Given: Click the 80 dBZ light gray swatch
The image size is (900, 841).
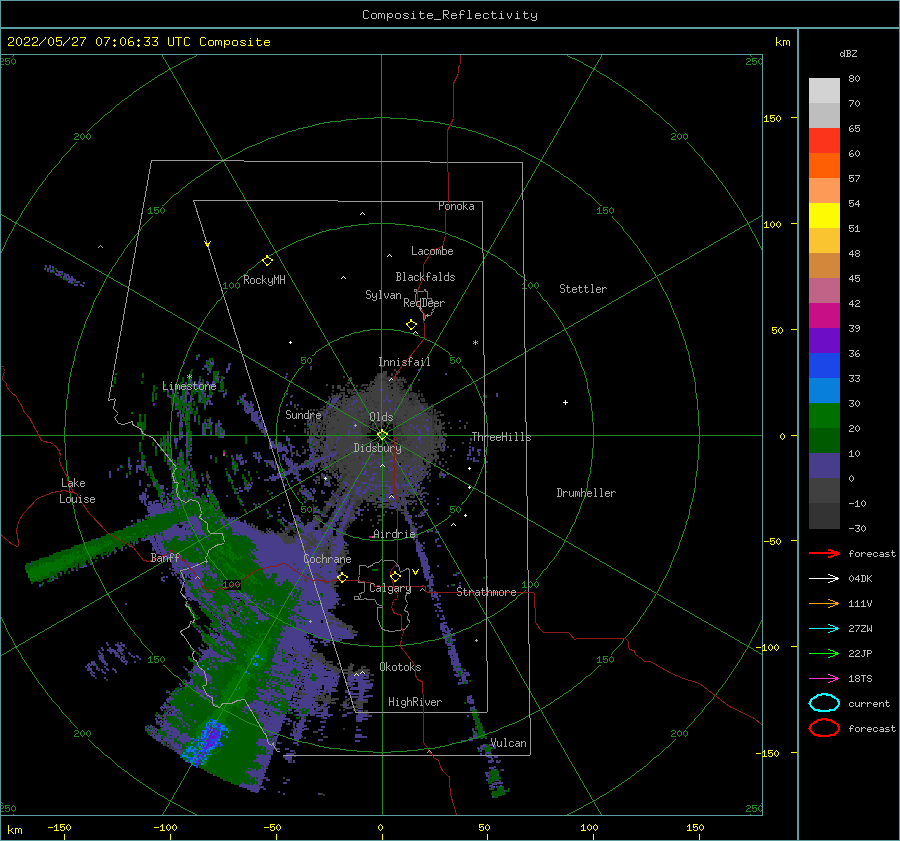Looking at the screenshot, I should tap(824, 90).
